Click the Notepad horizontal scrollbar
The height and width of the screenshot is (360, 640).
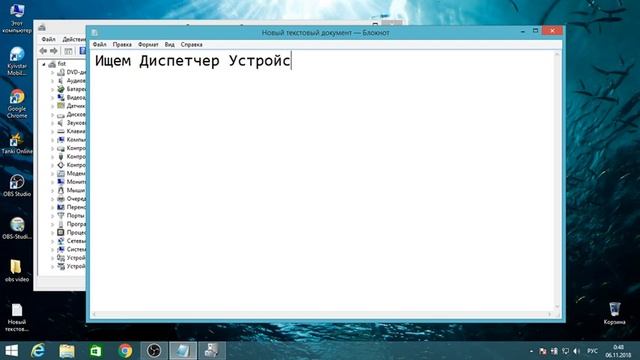pos(322,314)
